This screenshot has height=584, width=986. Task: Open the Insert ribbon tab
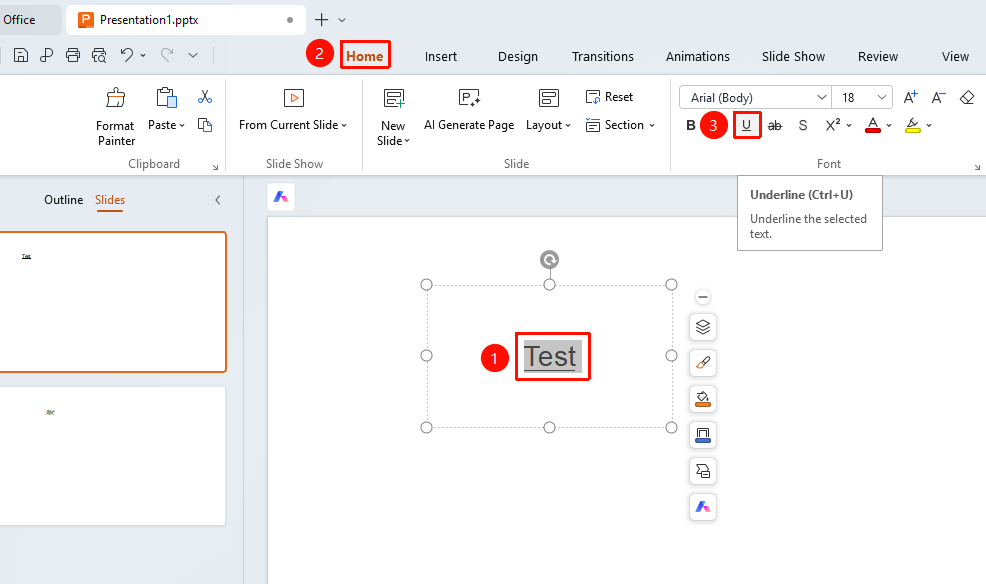[x=441, y=57]
